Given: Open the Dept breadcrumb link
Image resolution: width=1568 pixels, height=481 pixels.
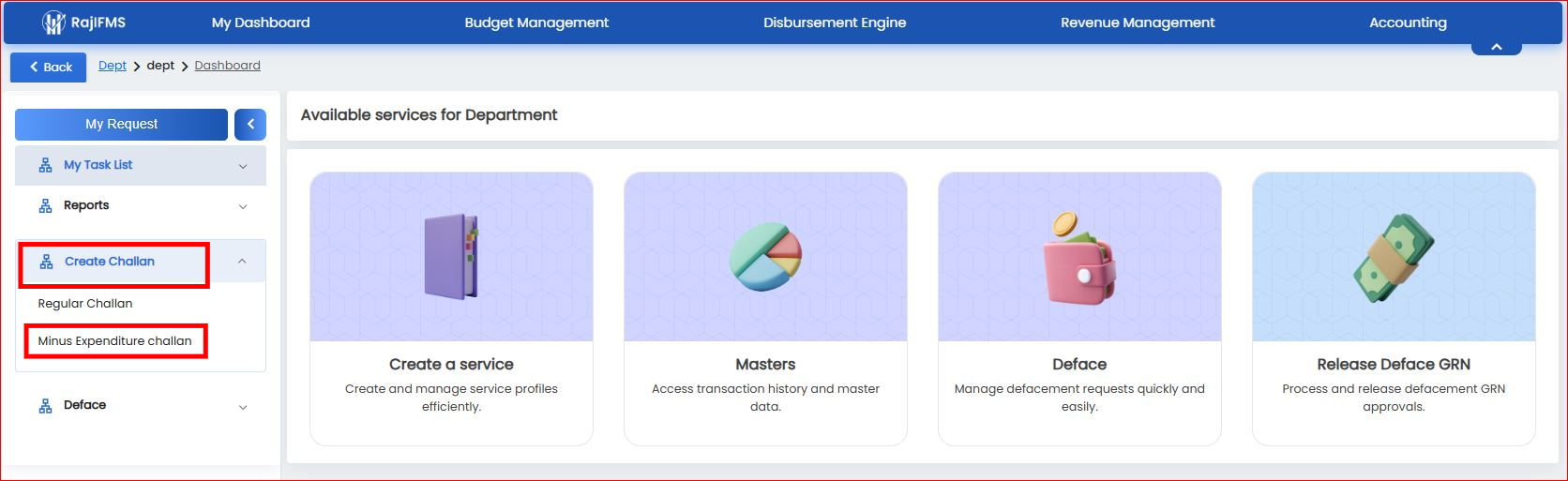Looking at the screenshot, I should (113, 66).
